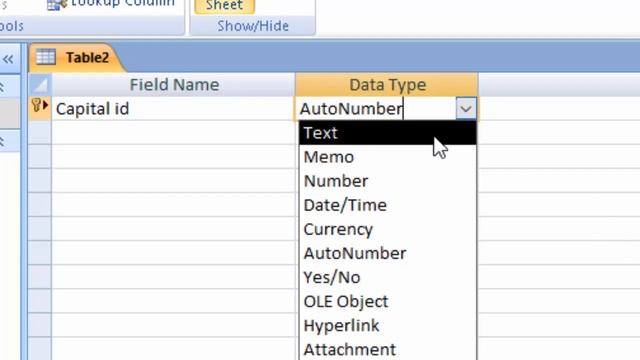This screenshot has height=360, width=640.
Task: Select OLE Object data type
Action: (x=387, y=302)
